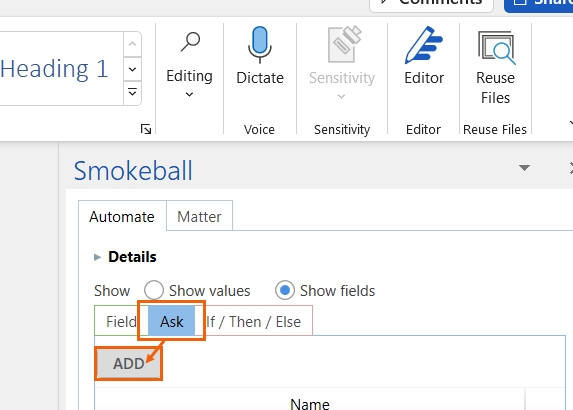Move down one row in the styles gallery
This screenshot has width=573, height=410.
coord(133,69)
